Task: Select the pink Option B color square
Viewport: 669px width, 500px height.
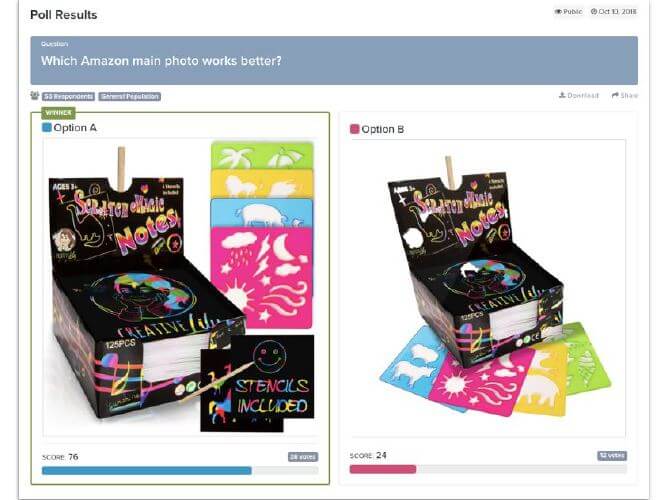Action: 354,129
